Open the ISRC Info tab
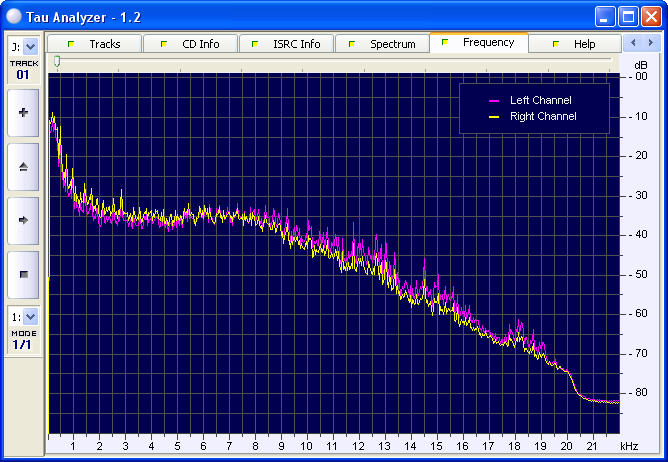 click(x=286, y=44)
